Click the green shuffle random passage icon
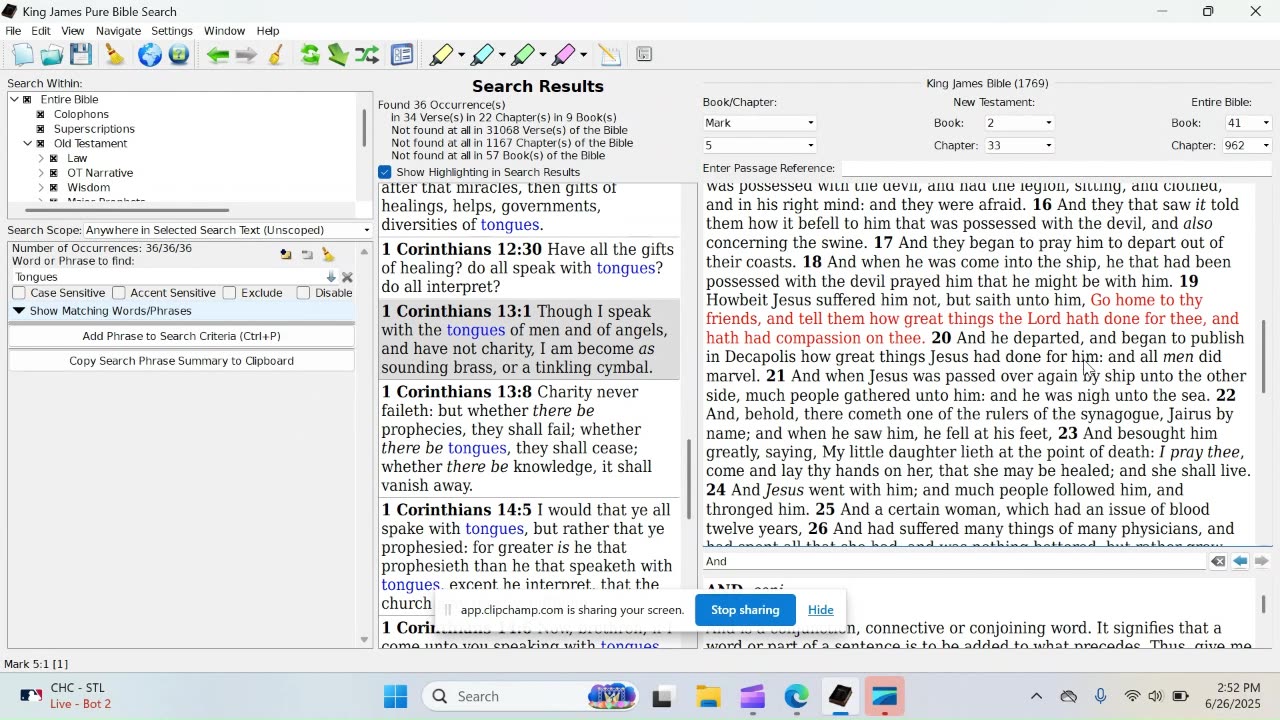Screen dimensions: 1280x720 point(367,55)
